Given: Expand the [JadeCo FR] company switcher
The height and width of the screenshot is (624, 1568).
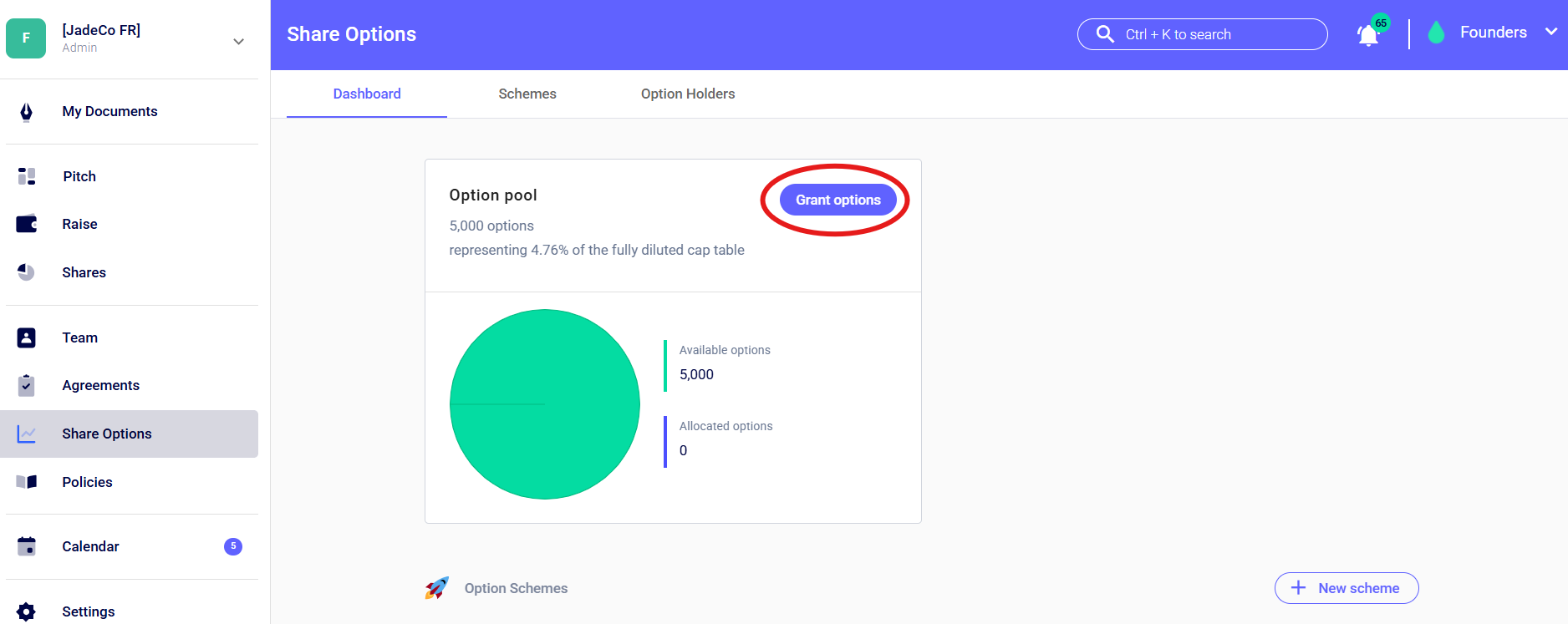Looking at the screenshot, I should click(x=238, y=41).
